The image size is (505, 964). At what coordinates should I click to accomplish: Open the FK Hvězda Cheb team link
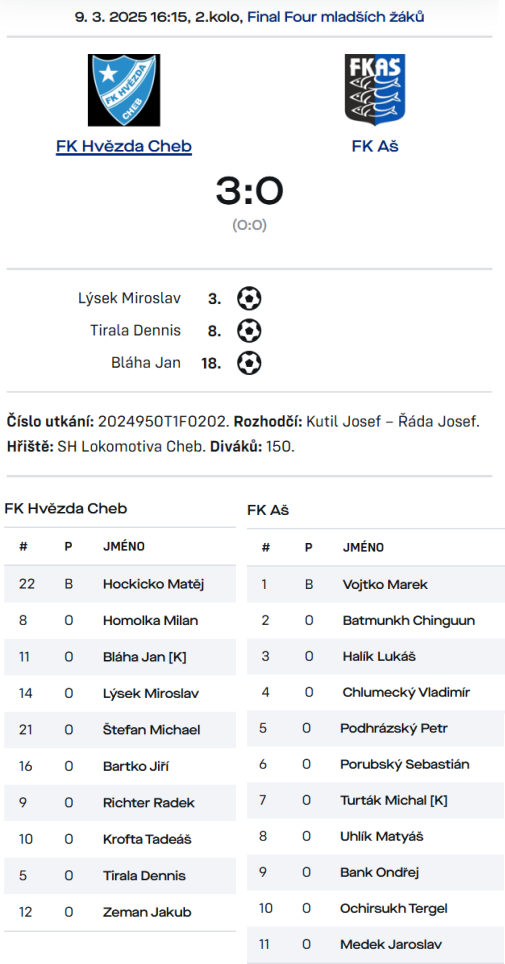(124, 146)
